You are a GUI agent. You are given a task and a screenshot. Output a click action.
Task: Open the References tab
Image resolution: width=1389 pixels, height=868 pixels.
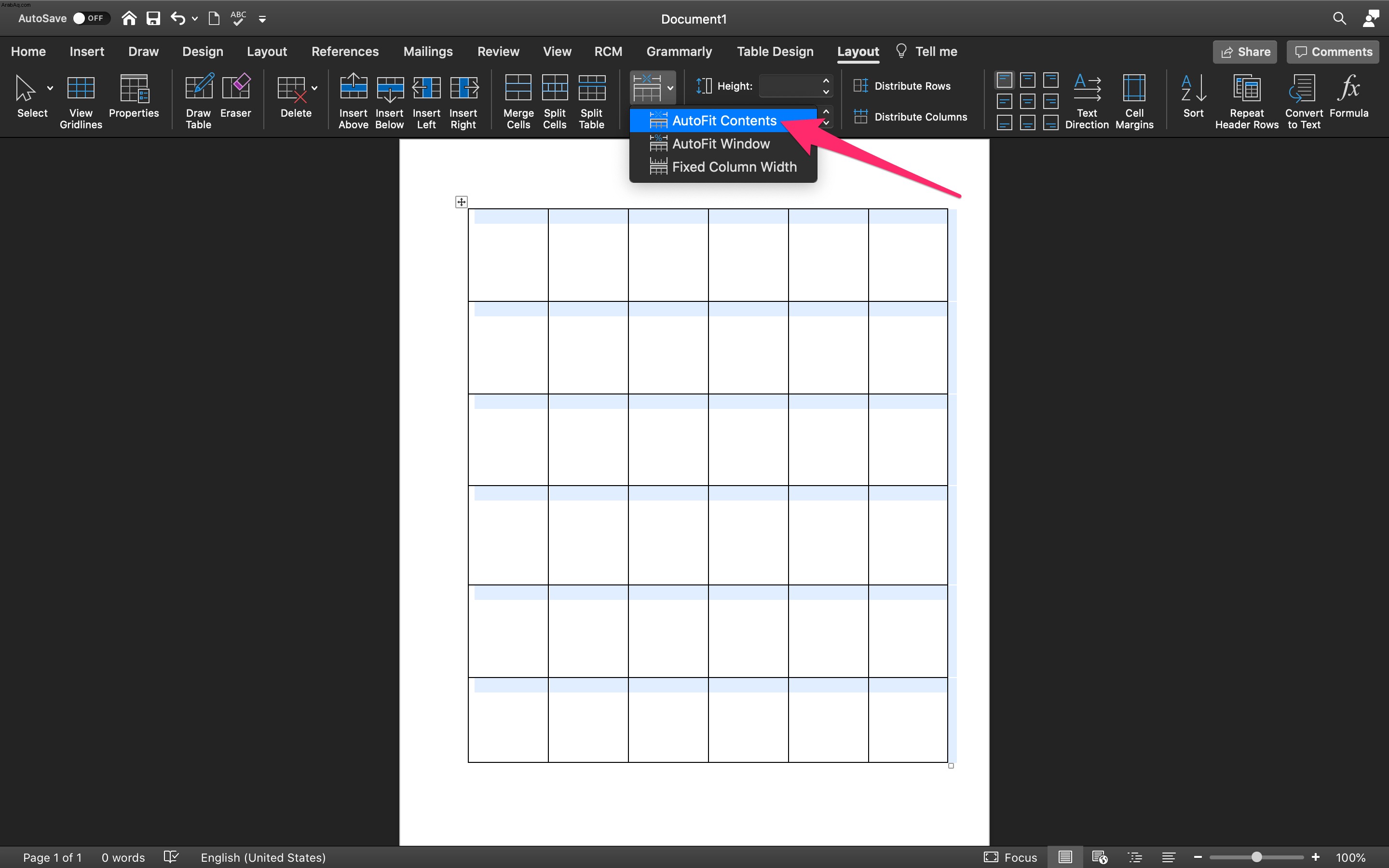(x=345, y=52)
